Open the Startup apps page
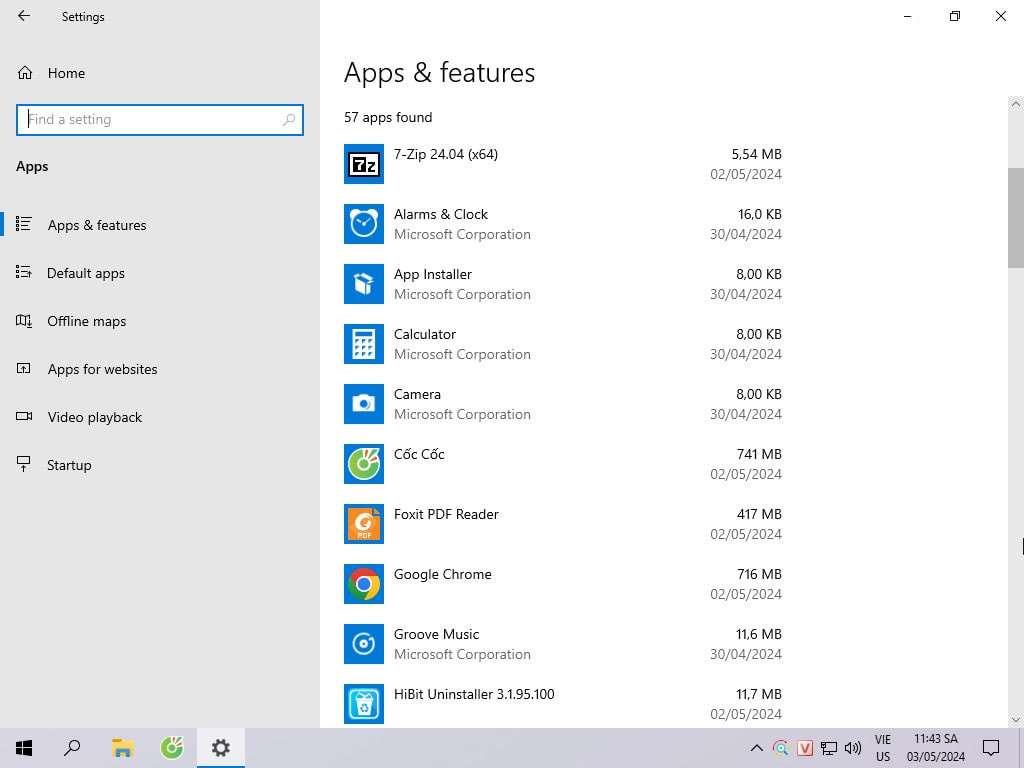Viewport: 1024px width, 768px height. (69, 465)
